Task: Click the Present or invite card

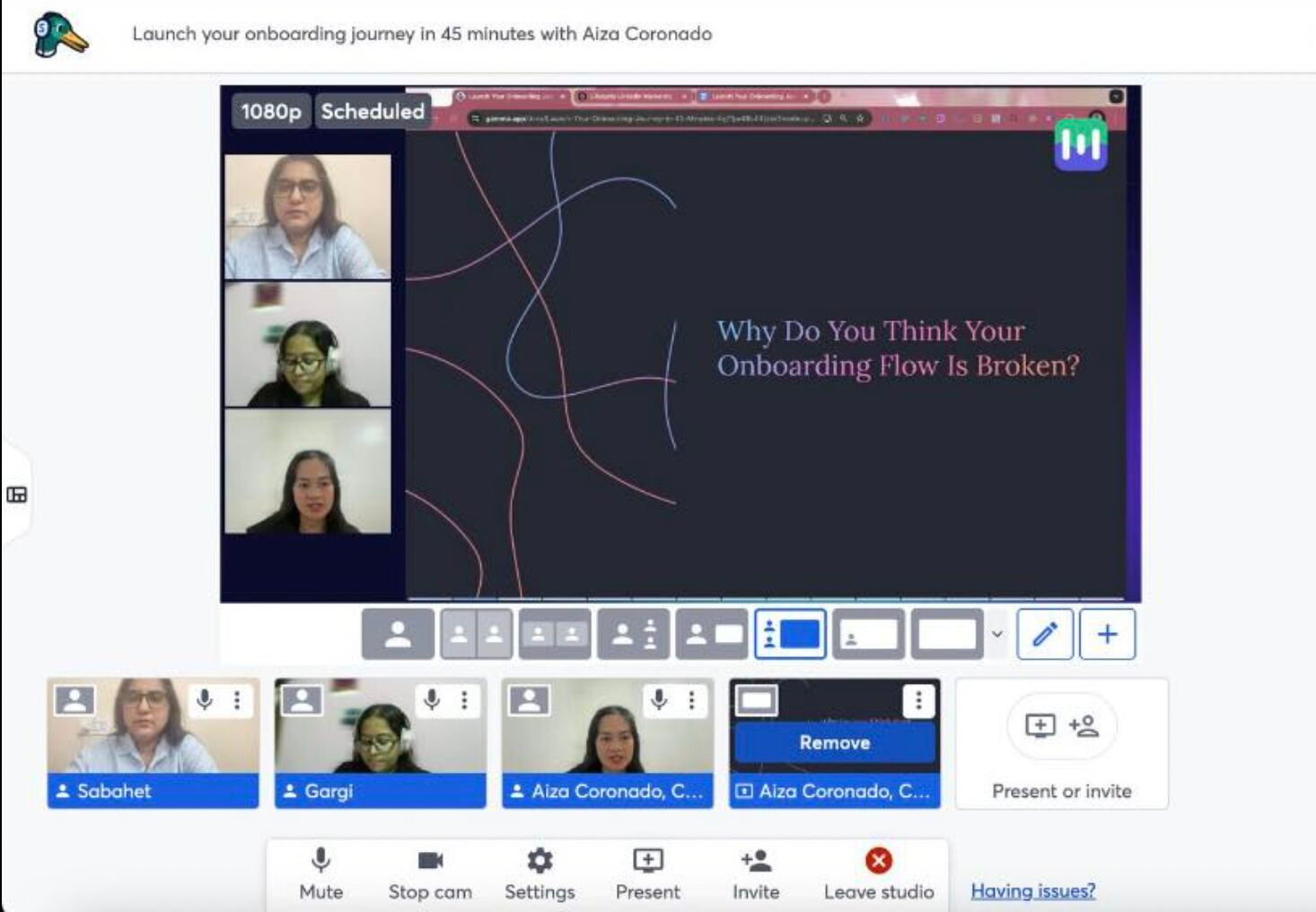Action: [1062, 744]
